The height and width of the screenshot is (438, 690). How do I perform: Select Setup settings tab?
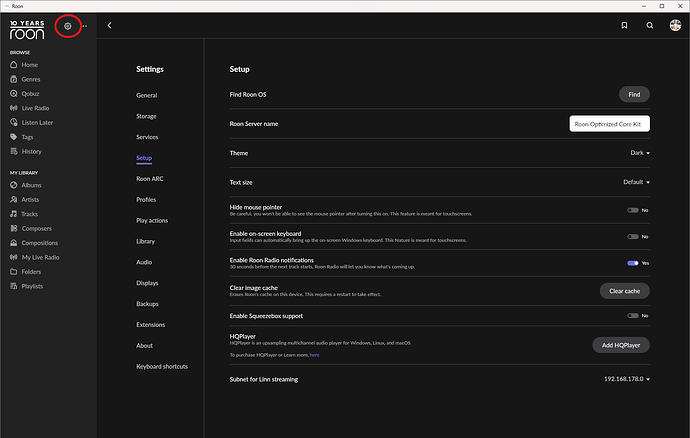tap(144, 158)
